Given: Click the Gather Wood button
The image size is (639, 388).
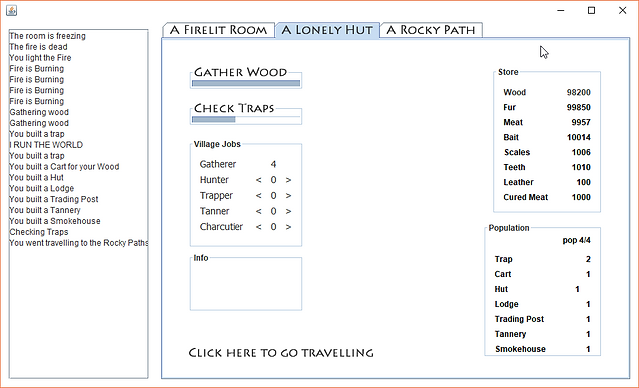Looking at the screenshot, I should (240, 73).
